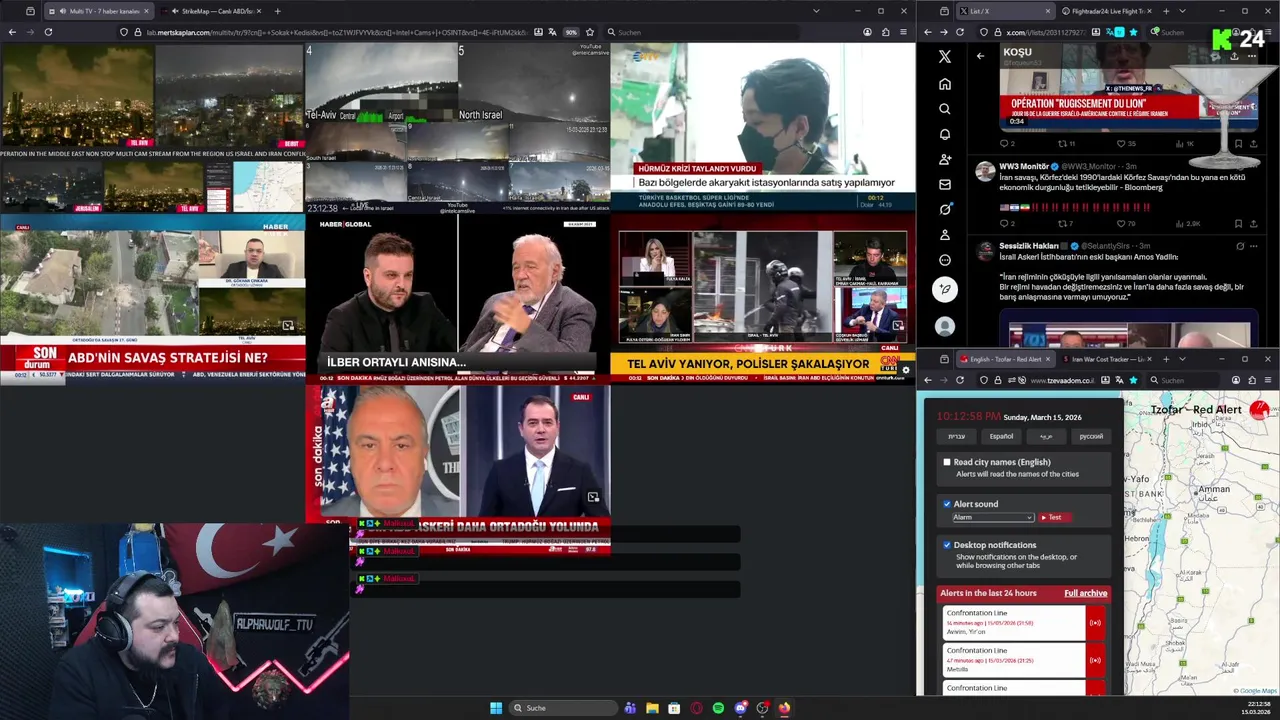Click the white compose post button on X
Image resolution: width=1280 pixels, height=720 pixels.
pos(945,290)
